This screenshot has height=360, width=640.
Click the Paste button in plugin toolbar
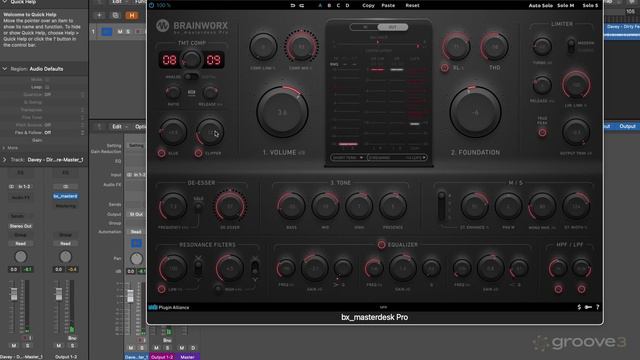[388, 5]
